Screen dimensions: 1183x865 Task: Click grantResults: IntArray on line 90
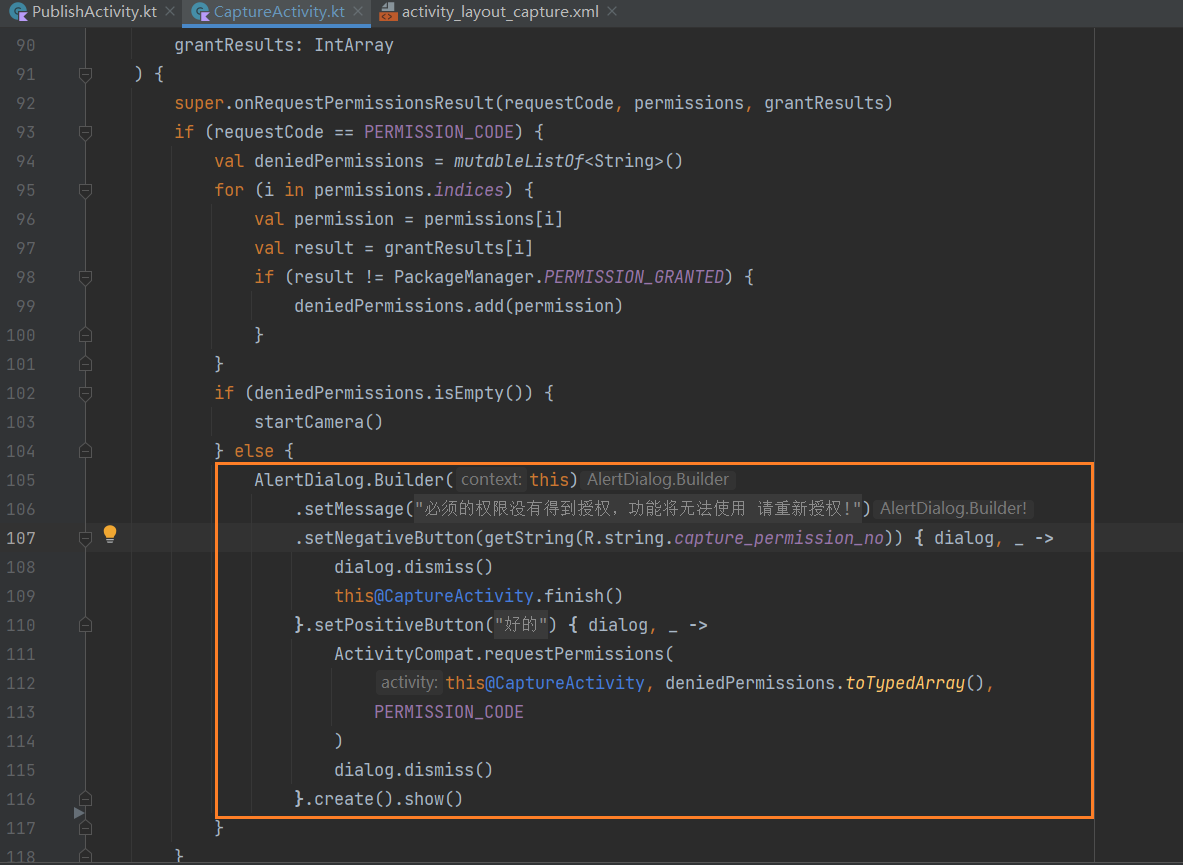tap(284, 45)
